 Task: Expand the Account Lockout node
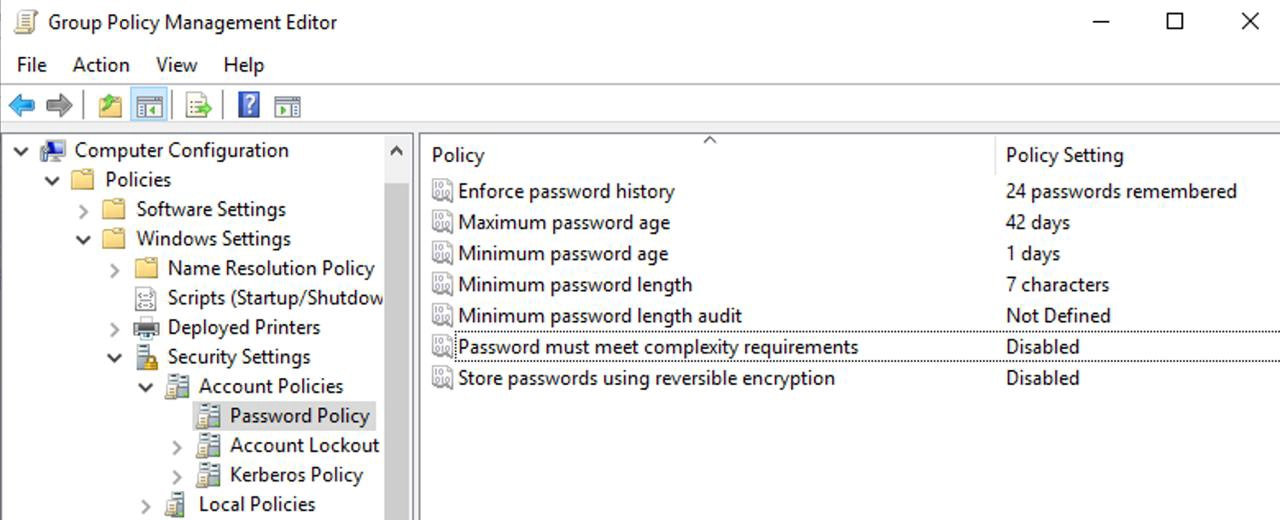[177, 446]
